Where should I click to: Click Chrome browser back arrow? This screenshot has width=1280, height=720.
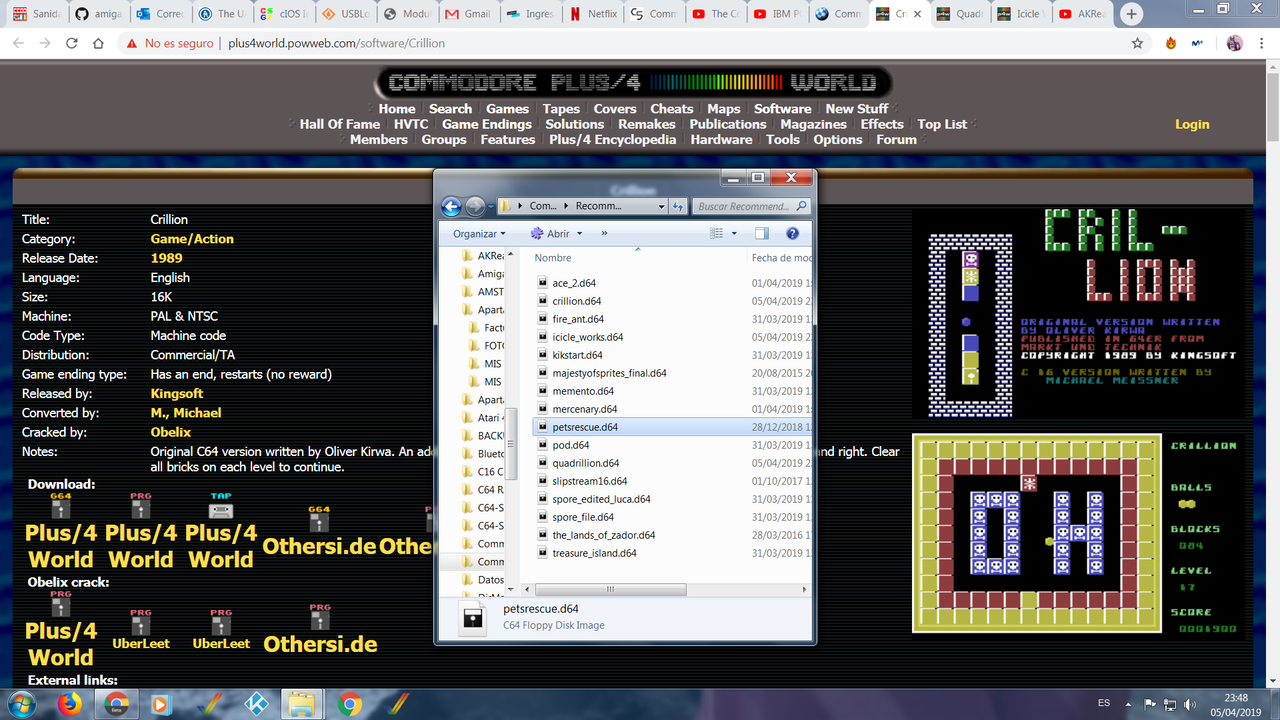[x=18, y=43]
